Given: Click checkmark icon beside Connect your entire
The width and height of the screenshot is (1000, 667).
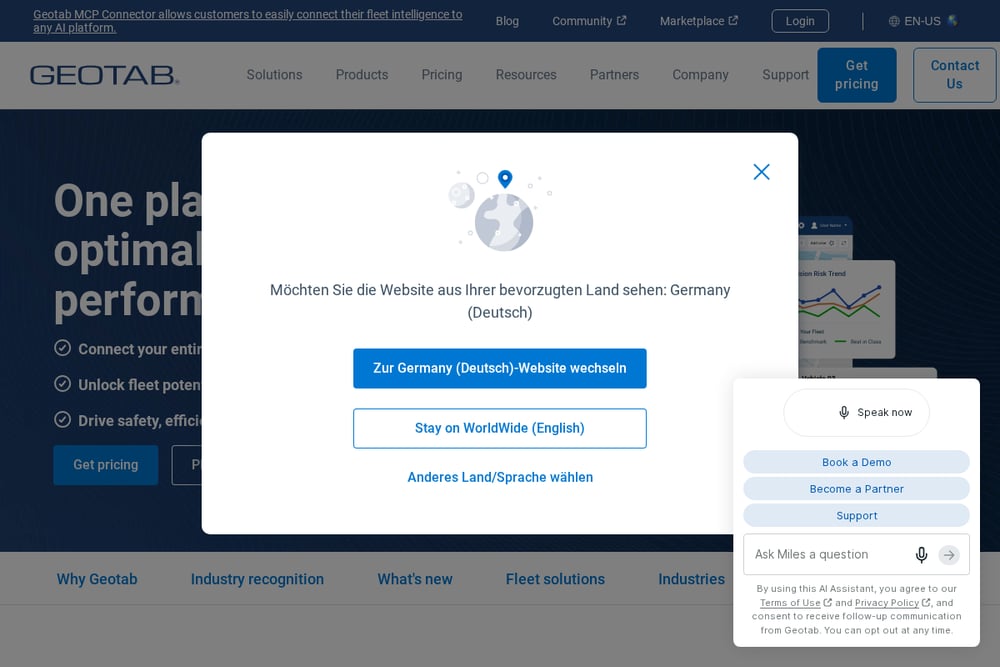Looking at the screenshot, I should click(62, 348).
